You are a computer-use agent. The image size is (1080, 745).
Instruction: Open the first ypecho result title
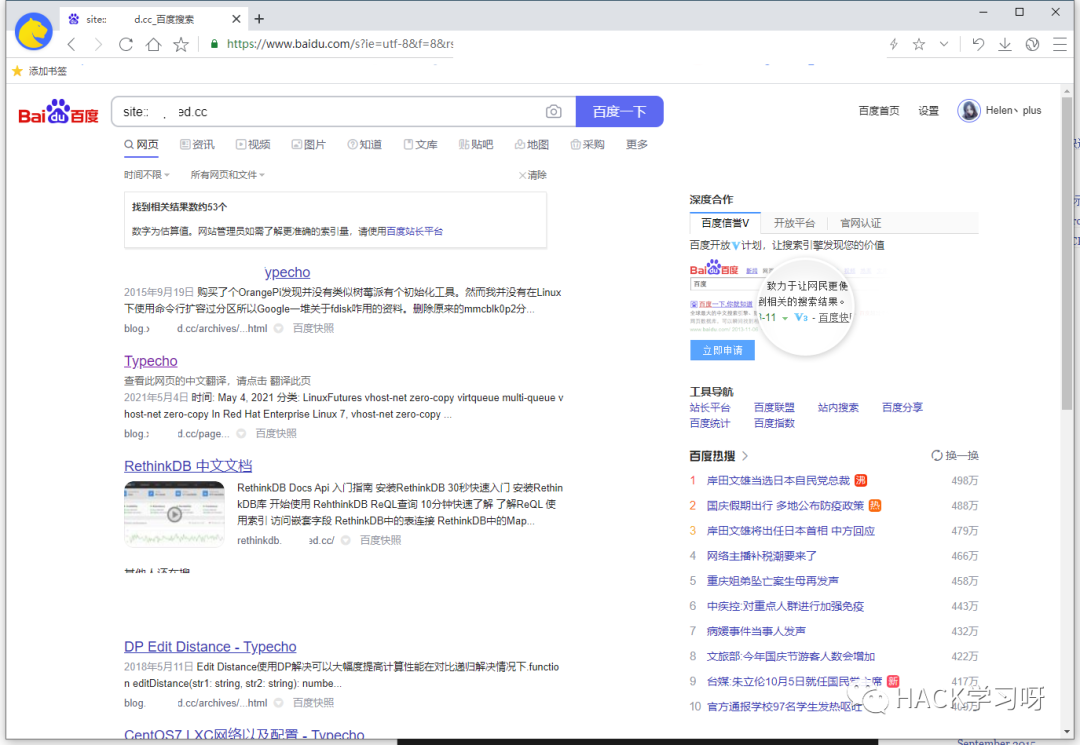point(287,273)
